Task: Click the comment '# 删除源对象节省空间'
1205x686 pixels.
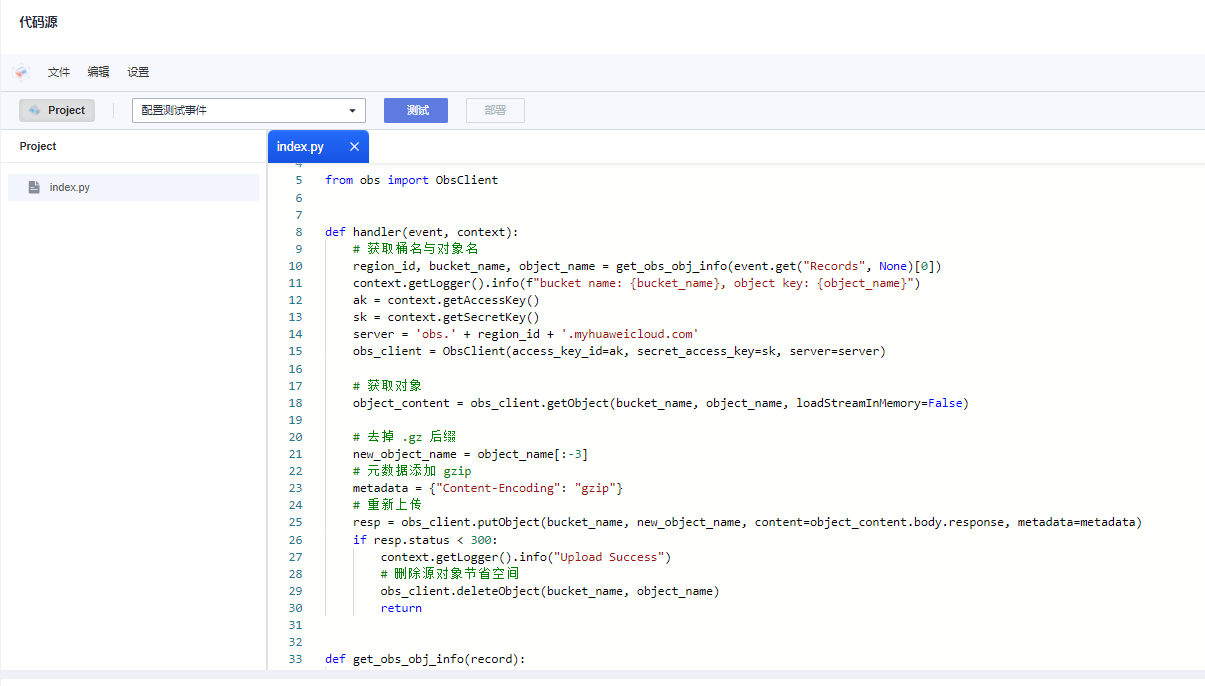Action: click(450, 574)
